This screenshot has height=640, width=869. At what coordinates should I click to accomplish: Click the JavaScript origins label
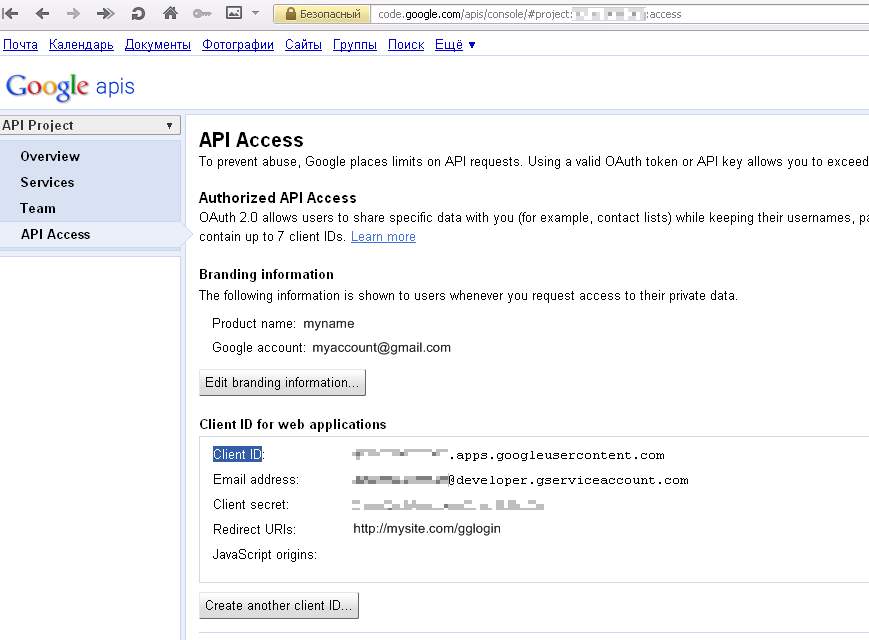[x=265, y=554]
